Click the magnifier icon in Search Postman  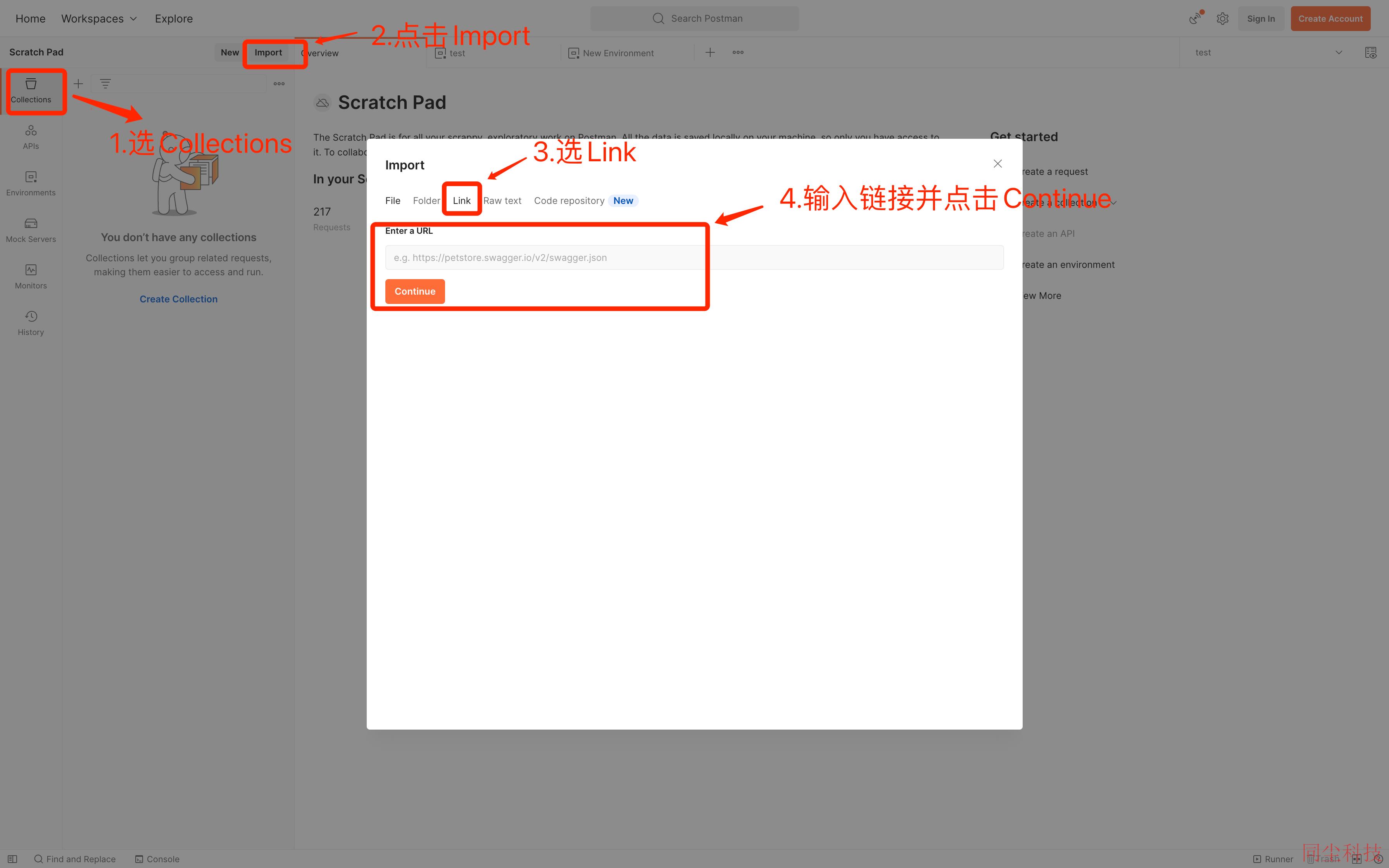point(658,18)
